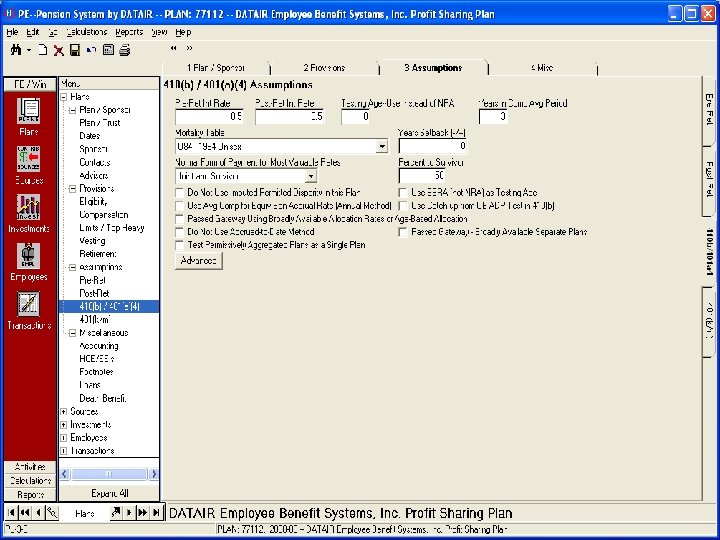Open the find dropdown arrow beside binoculars
This screenshot has width=720, height=540.
click(x=28, y=50)
